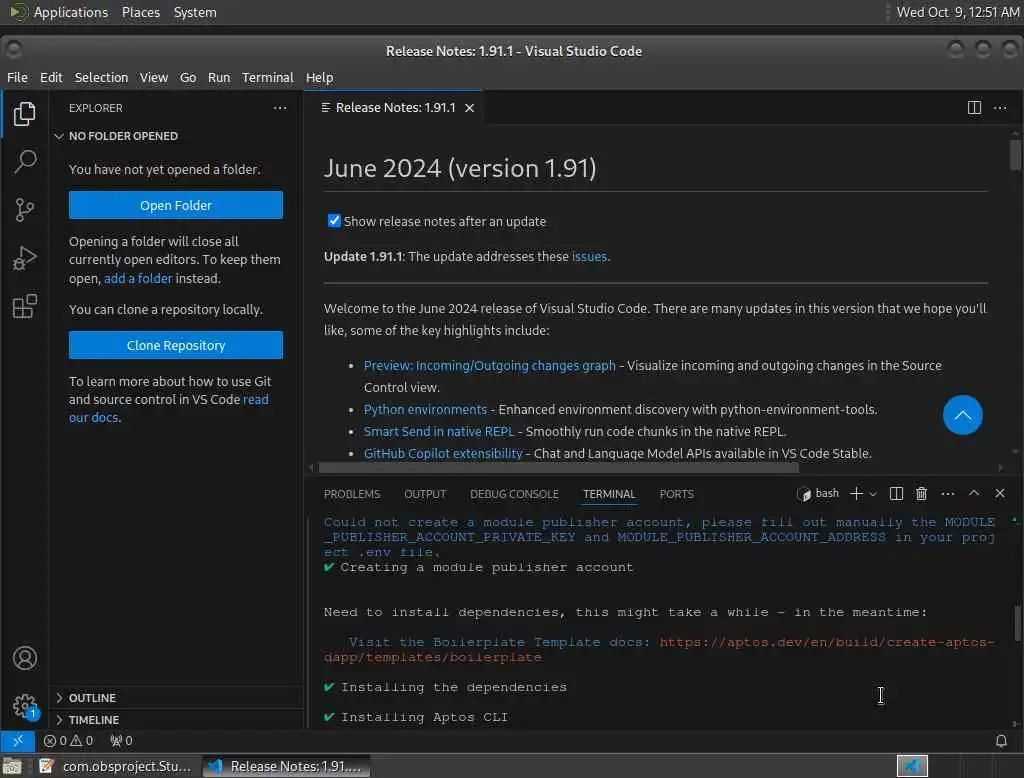The image size is (1024, 778).
Task: Open the Accounts icon in activity bar
Action: tap(24, 658)
